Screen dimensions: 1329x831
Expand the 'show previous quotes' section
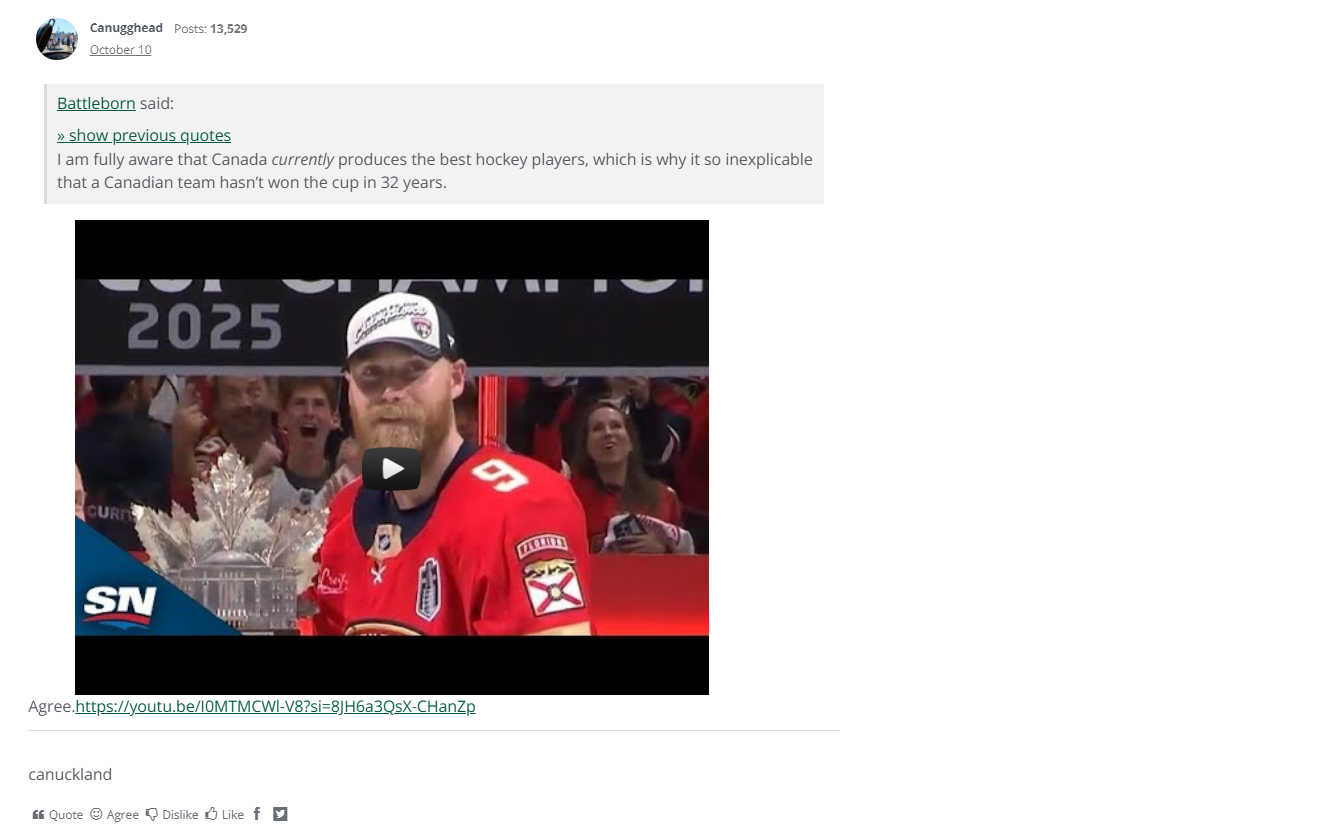coord(144,135)
